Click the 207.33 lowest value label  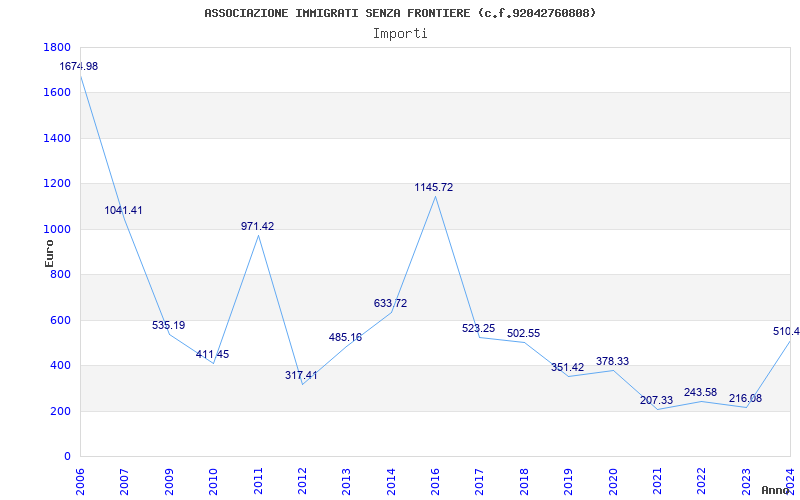[656, 400]
